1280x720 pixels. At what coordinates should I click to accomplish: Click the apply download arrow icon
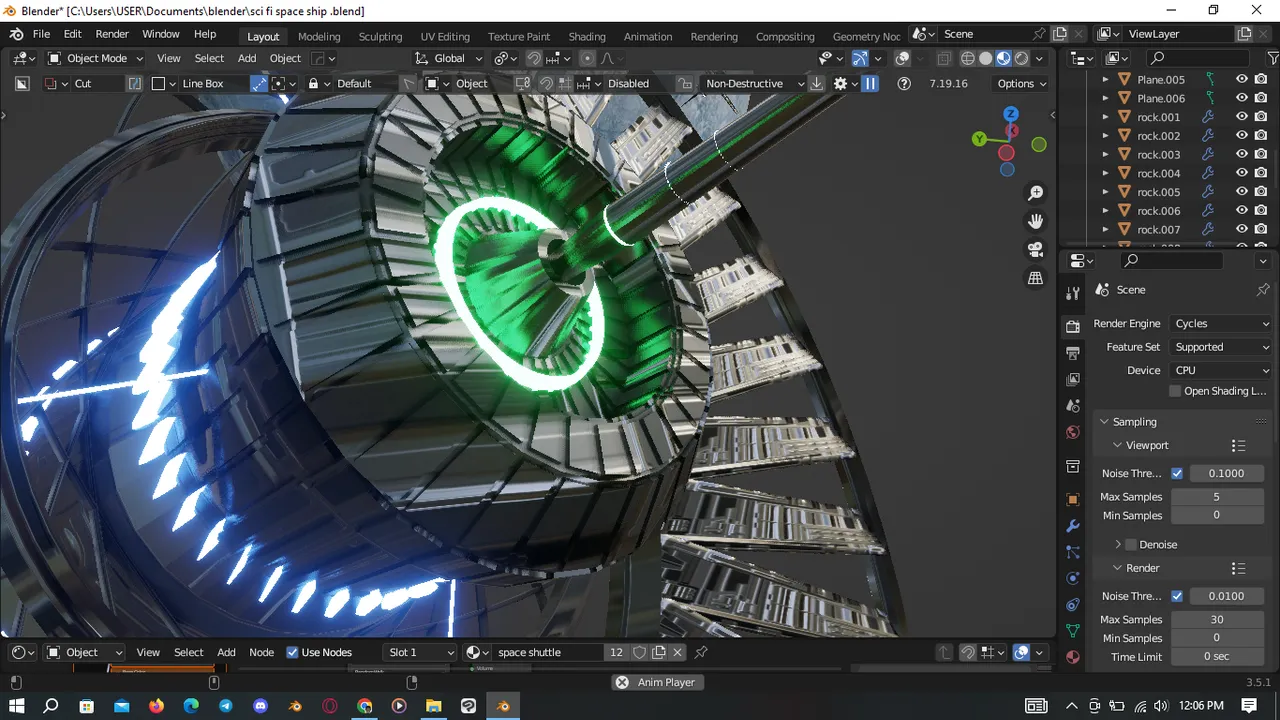tap(817, 83)
